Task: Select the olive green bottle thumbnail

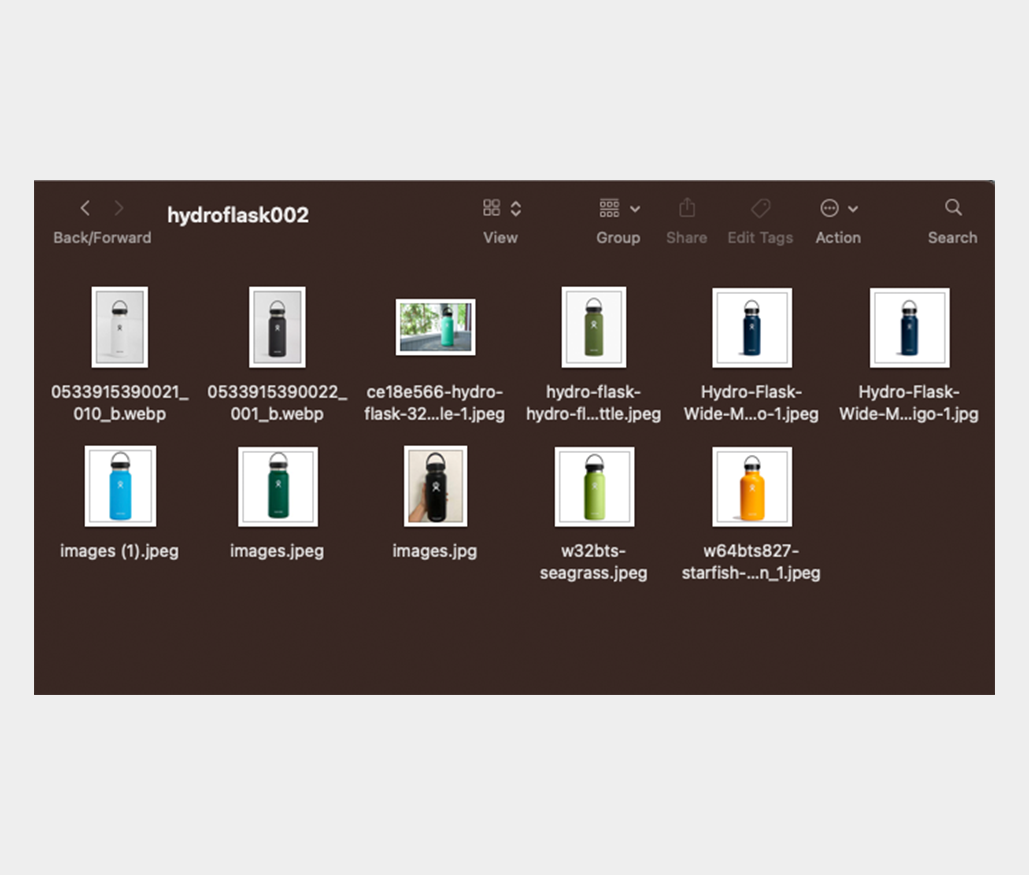Action: [x=594, y=327]
